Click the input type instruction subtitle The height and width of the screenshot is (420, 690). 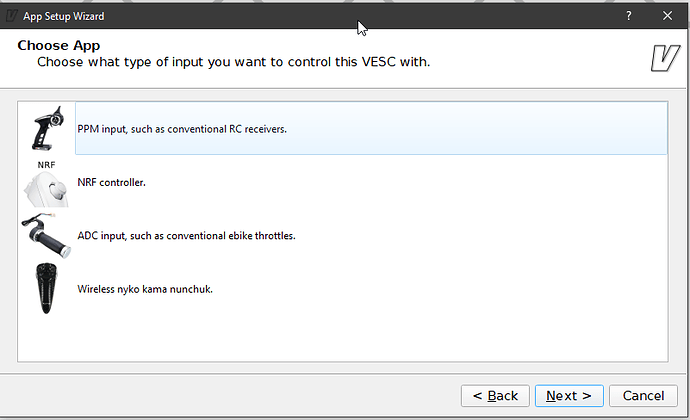(x=233, y=62)
